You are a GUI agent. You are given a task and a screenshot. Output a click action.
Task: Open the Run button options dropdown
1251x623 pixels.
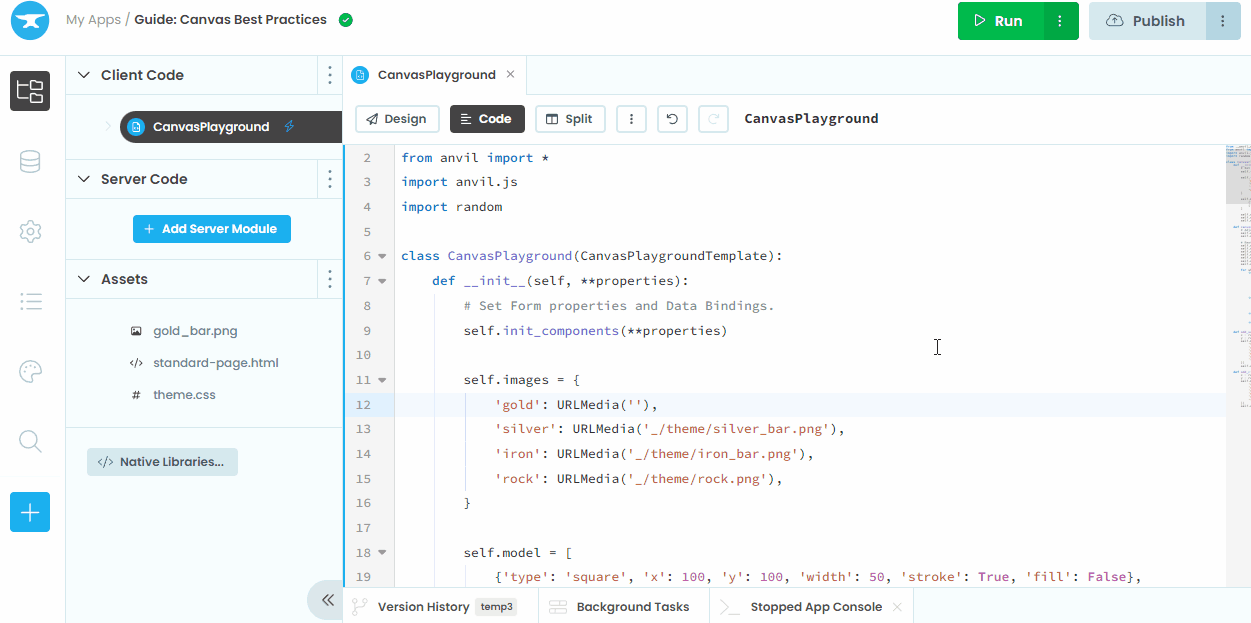pyautogui.click(x=1060, y=21)
